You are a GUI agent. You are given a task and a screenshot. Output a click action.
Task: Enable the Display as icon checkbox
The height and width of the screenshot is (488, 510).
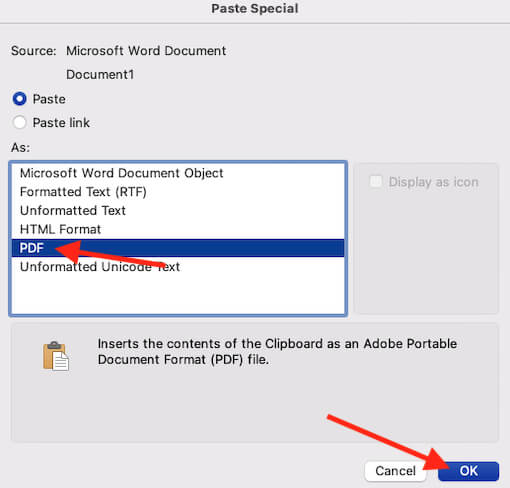pos(376,182)
